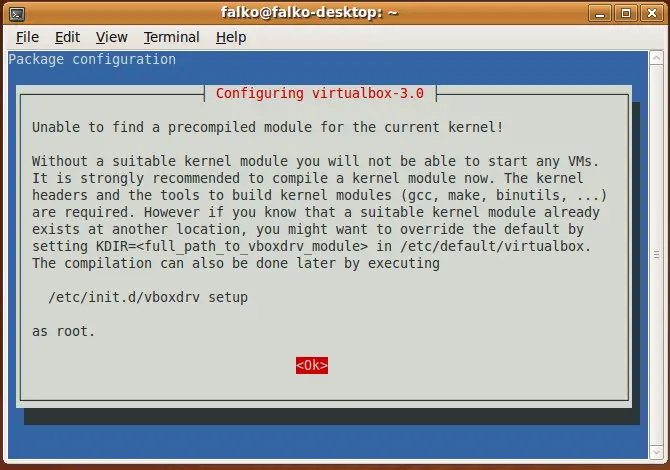Viewport: 670px width, 470px height.
Task: Click the 'It is strongly recommended' line
Action: (308, 178)
